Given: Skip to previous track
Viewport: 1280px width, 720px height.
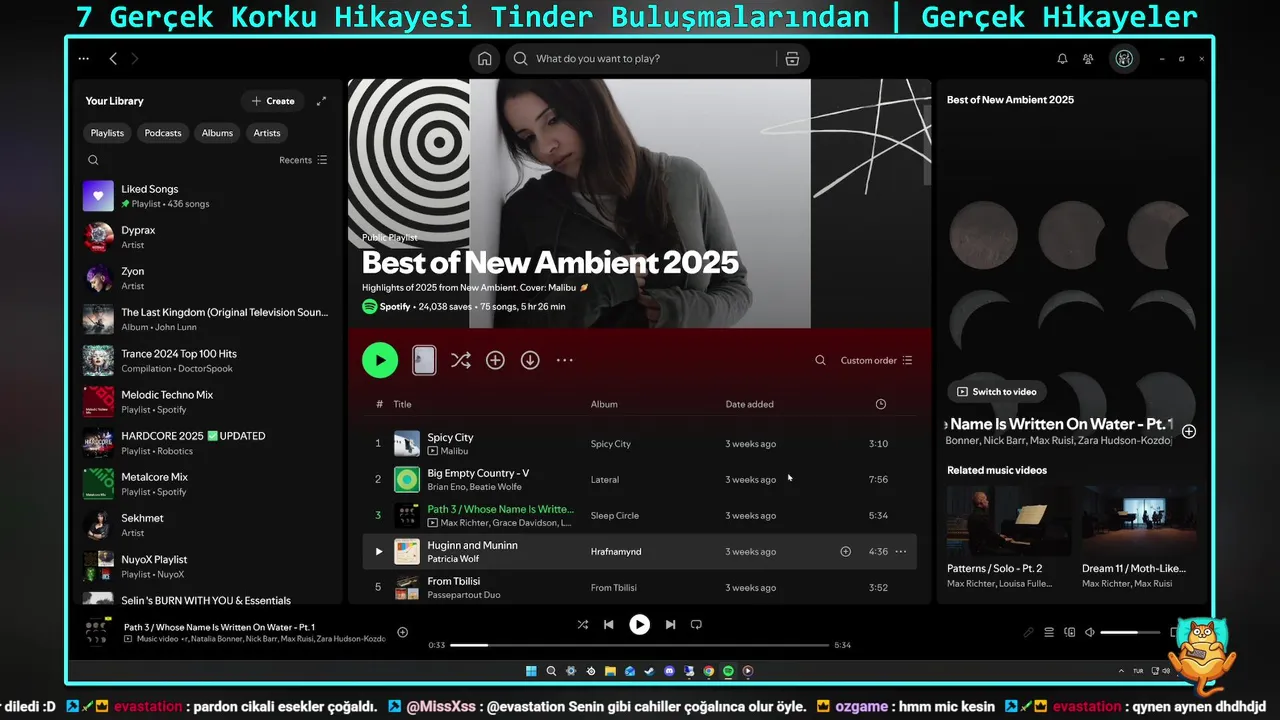Looking at the screenshot, I should (608, 625).
